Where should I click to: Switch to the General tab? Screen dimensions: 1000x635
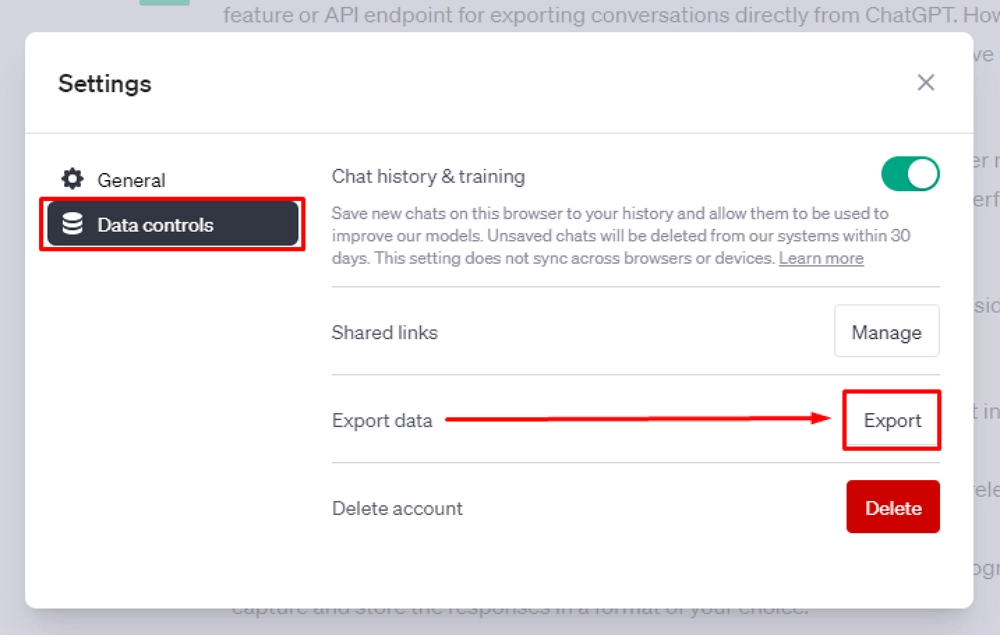pyautogui.click(x=131, y=179)
